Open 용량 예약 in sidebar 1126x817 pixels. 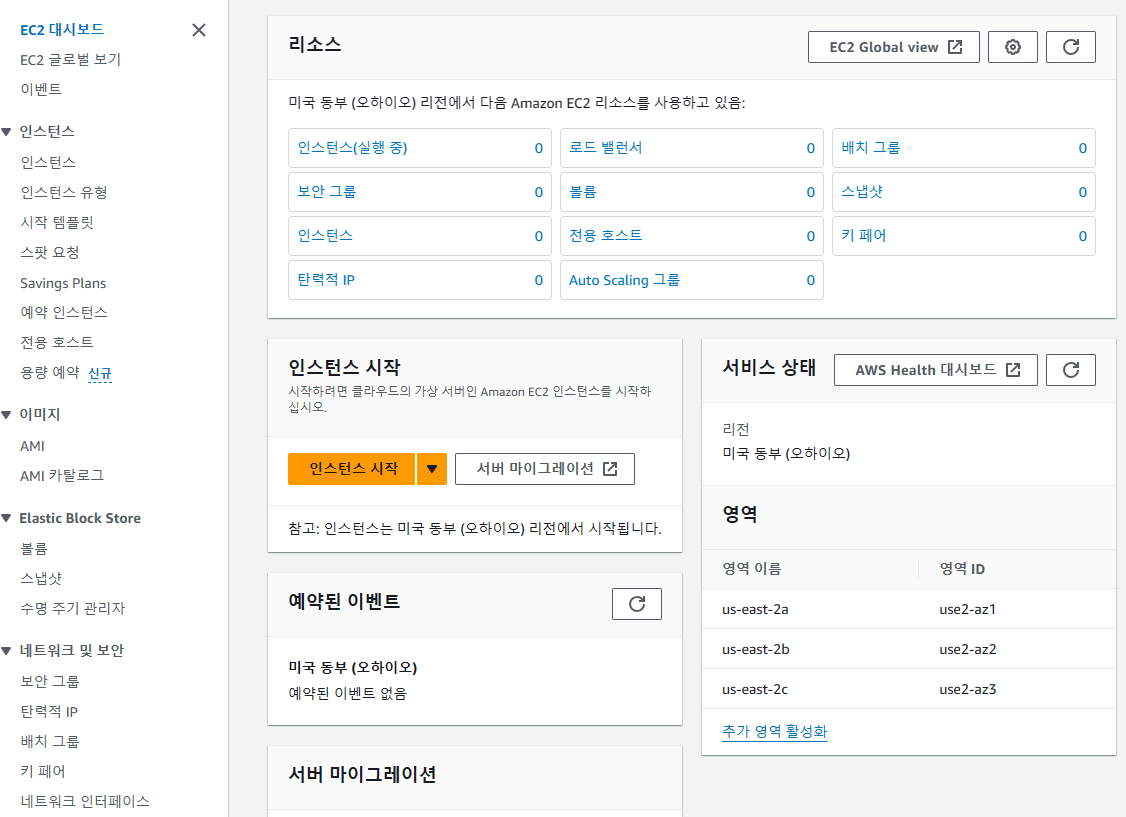[50, 373]
